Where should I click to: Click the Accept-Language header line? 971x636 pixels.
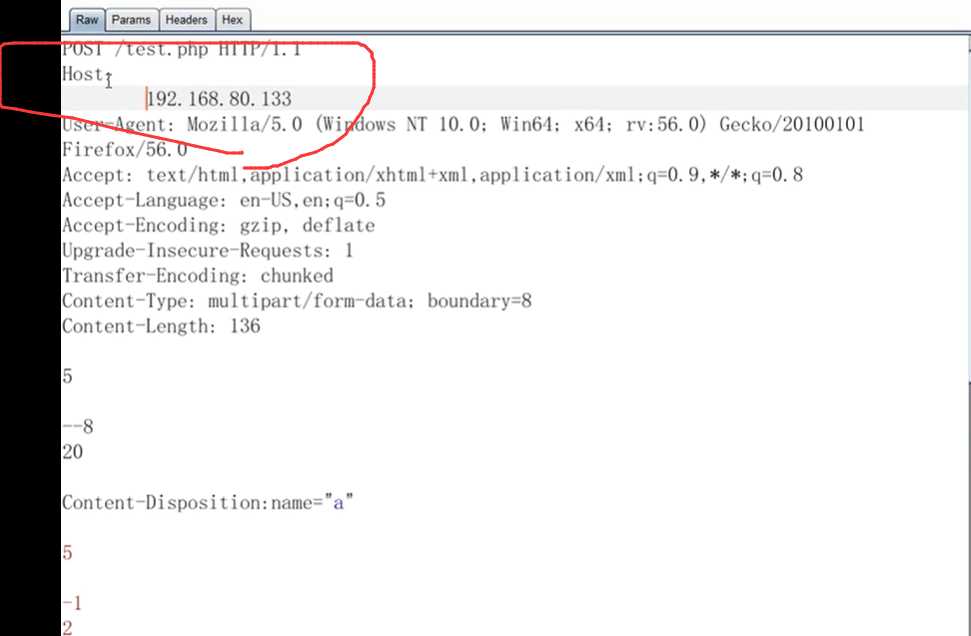[224, 201]
